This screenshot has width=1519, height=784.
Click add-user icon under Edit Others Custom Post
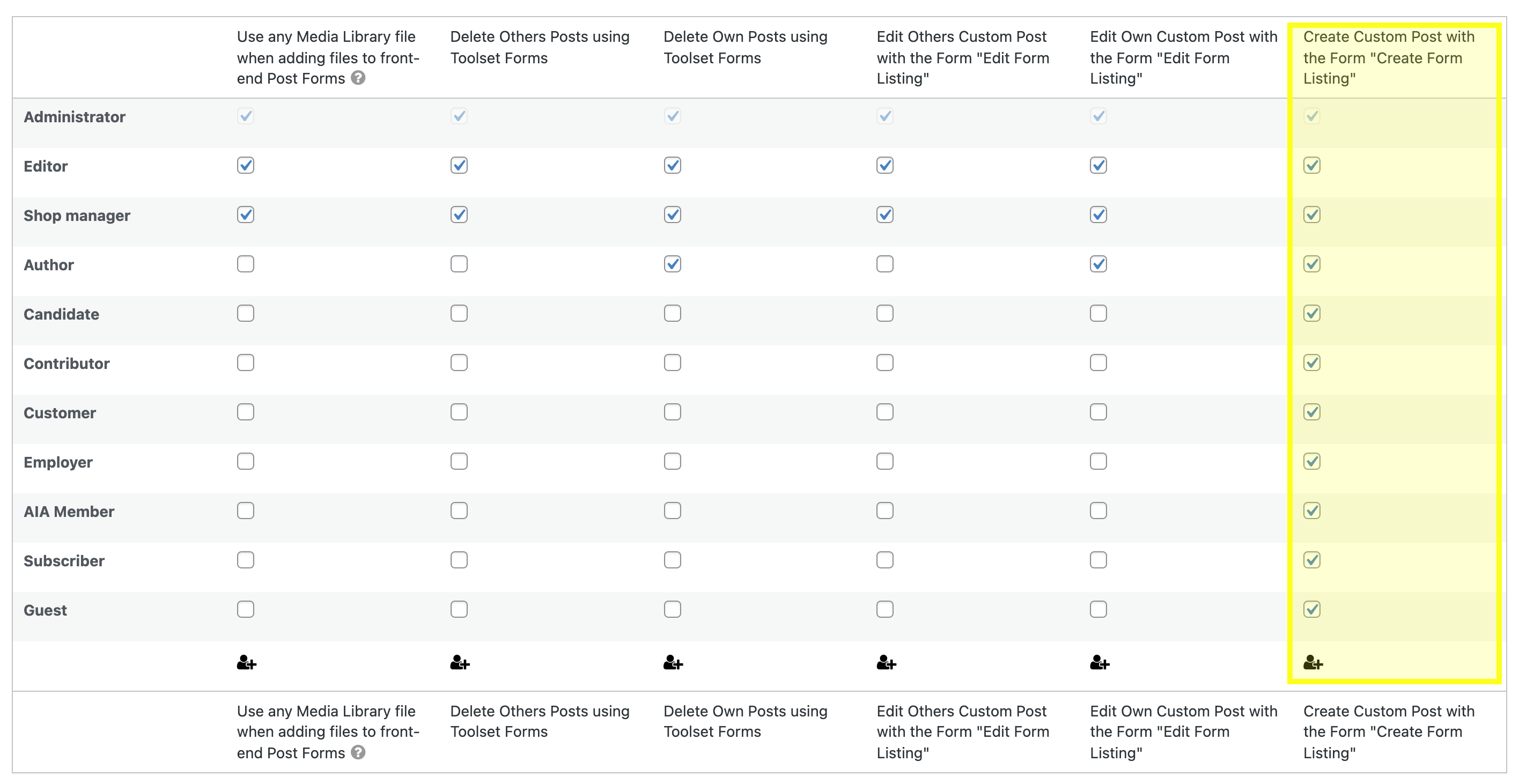coord(886,663)
